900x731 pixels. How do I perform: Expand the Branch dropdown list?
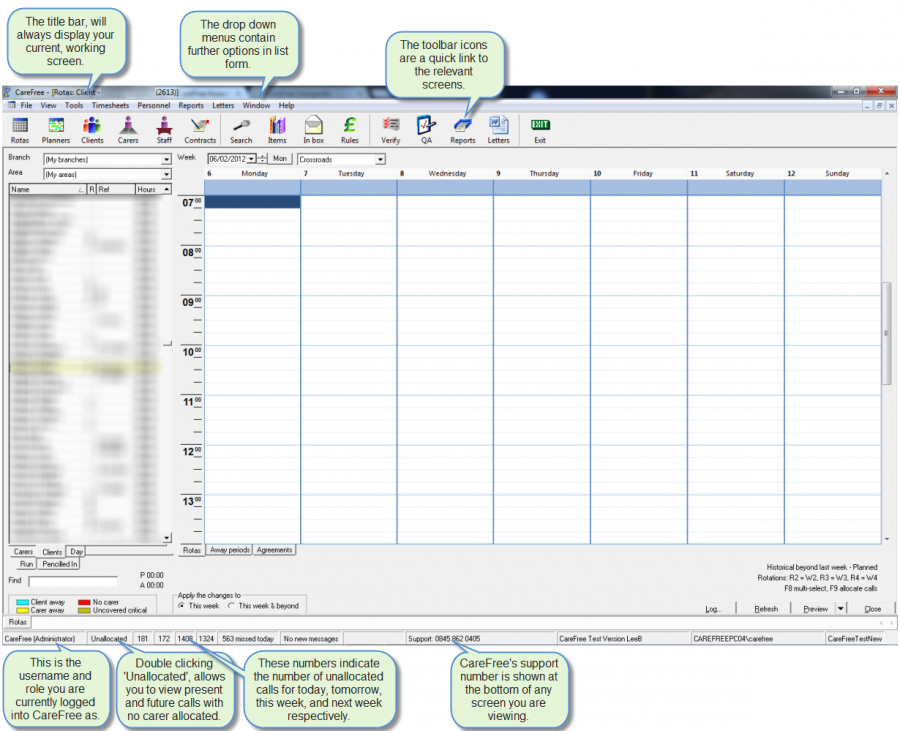[x=166, y=160]
